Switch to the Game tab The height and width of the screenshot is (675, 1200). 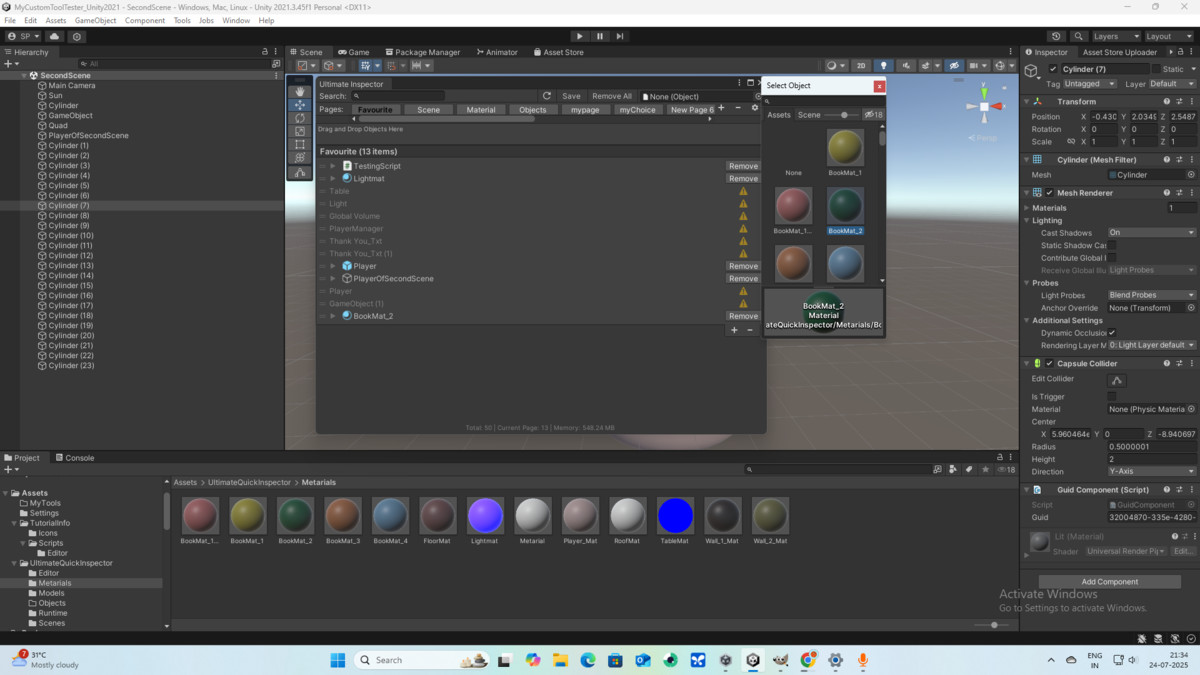pyautogui.click(x=353, y=52)
